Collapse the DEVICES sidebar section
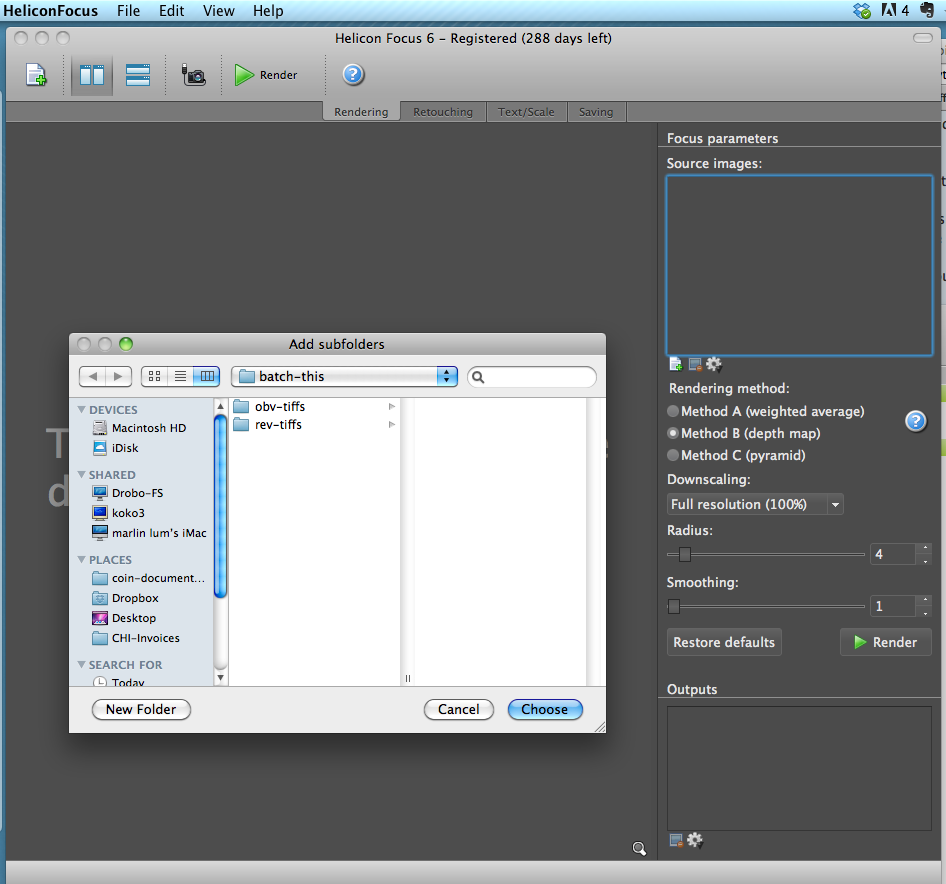 [x=81, y=410]
